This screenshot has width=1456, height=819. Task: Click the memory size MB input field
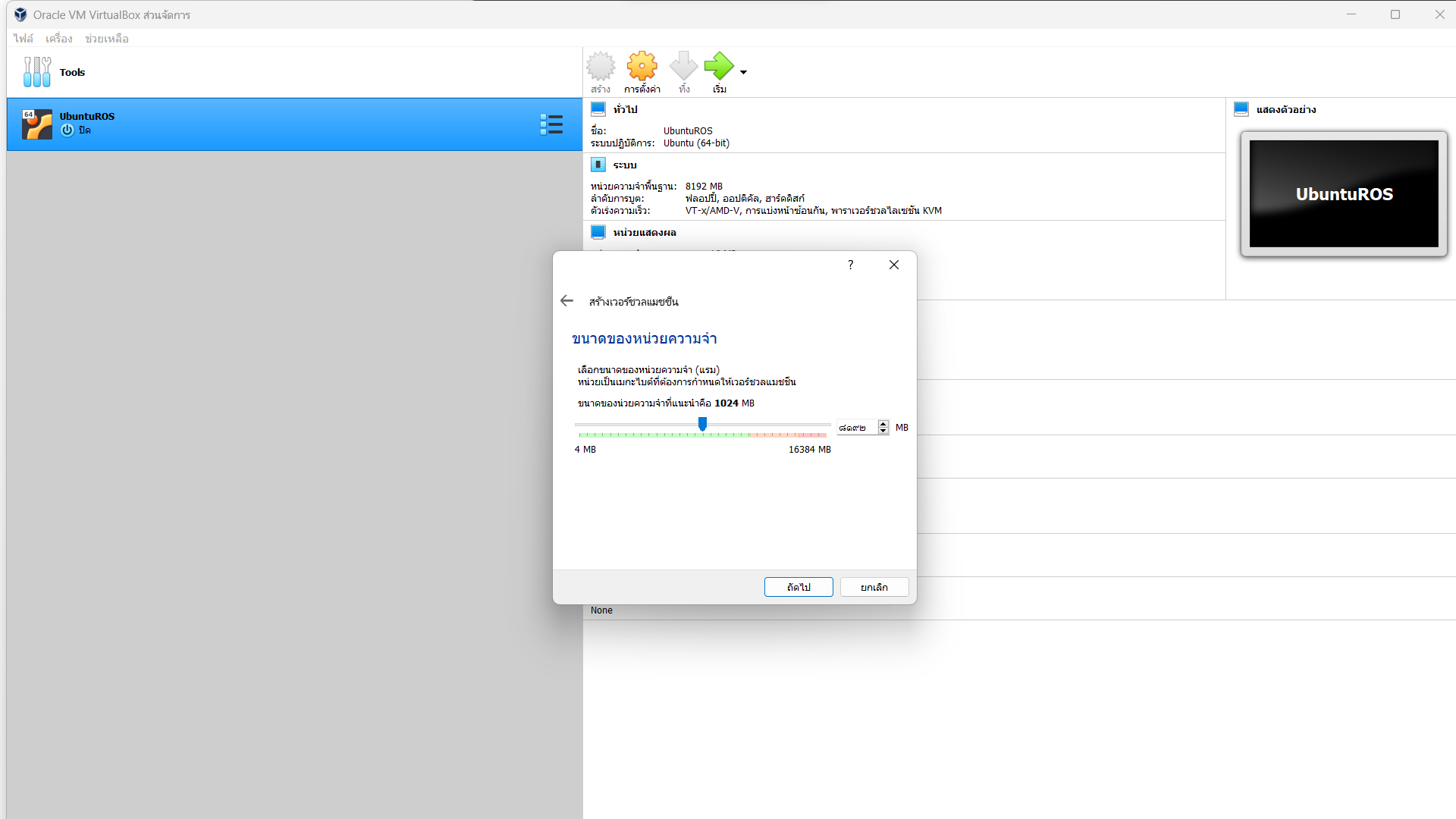[x=856, y=428]
